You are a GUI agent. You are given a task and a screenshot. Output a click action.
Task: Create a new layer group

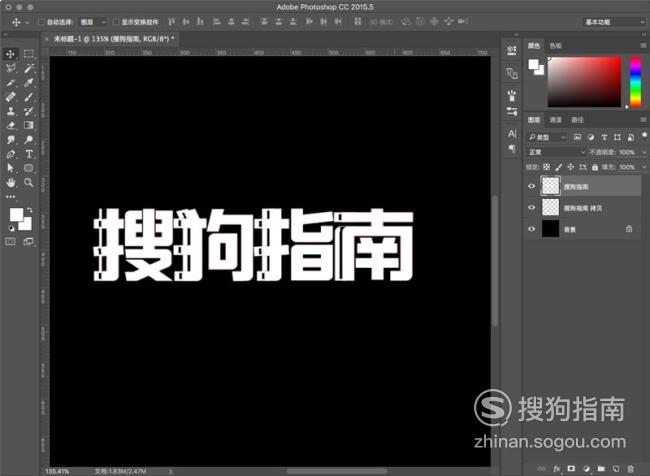(x=601, y=469)
